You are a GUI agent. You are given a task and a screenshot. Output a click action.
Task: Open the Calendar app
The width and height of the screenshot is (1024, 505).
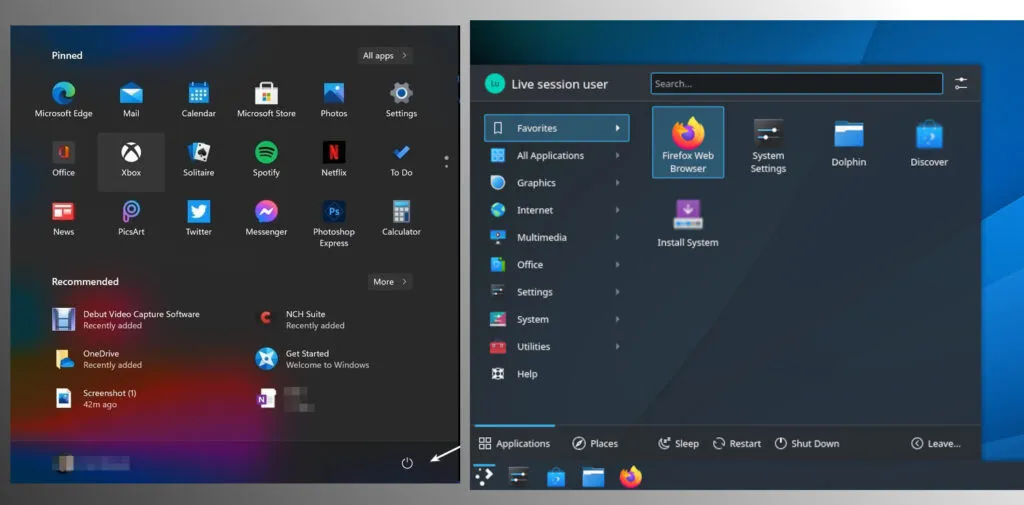pos(199,100)
